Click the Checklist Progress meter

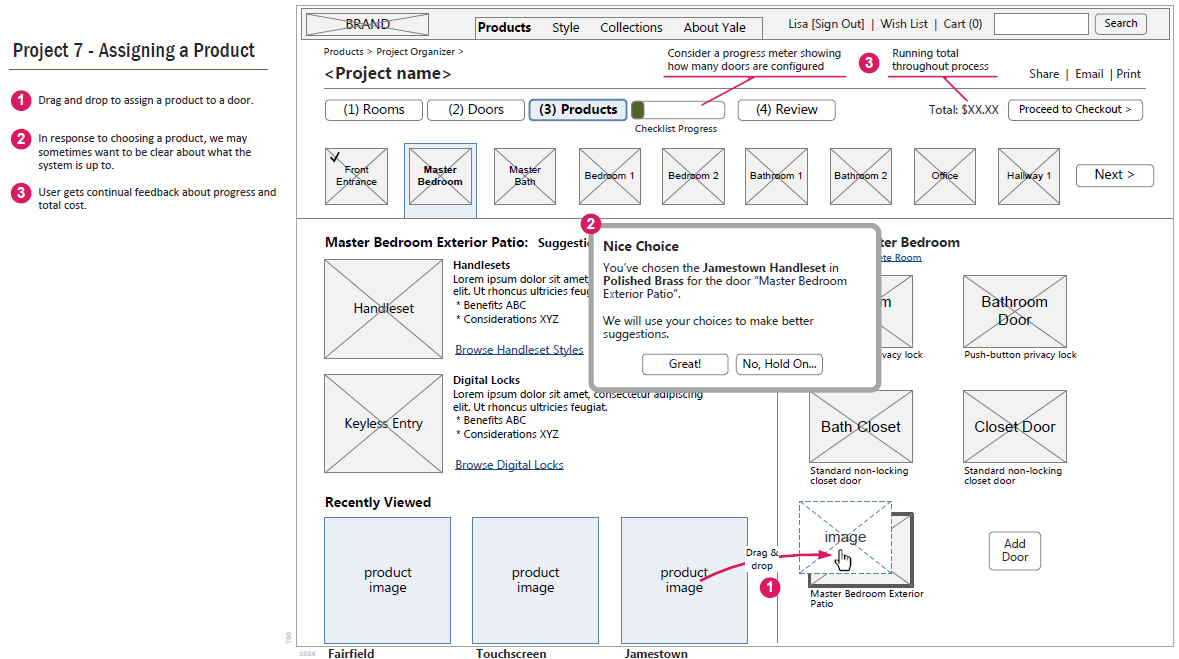676,110
